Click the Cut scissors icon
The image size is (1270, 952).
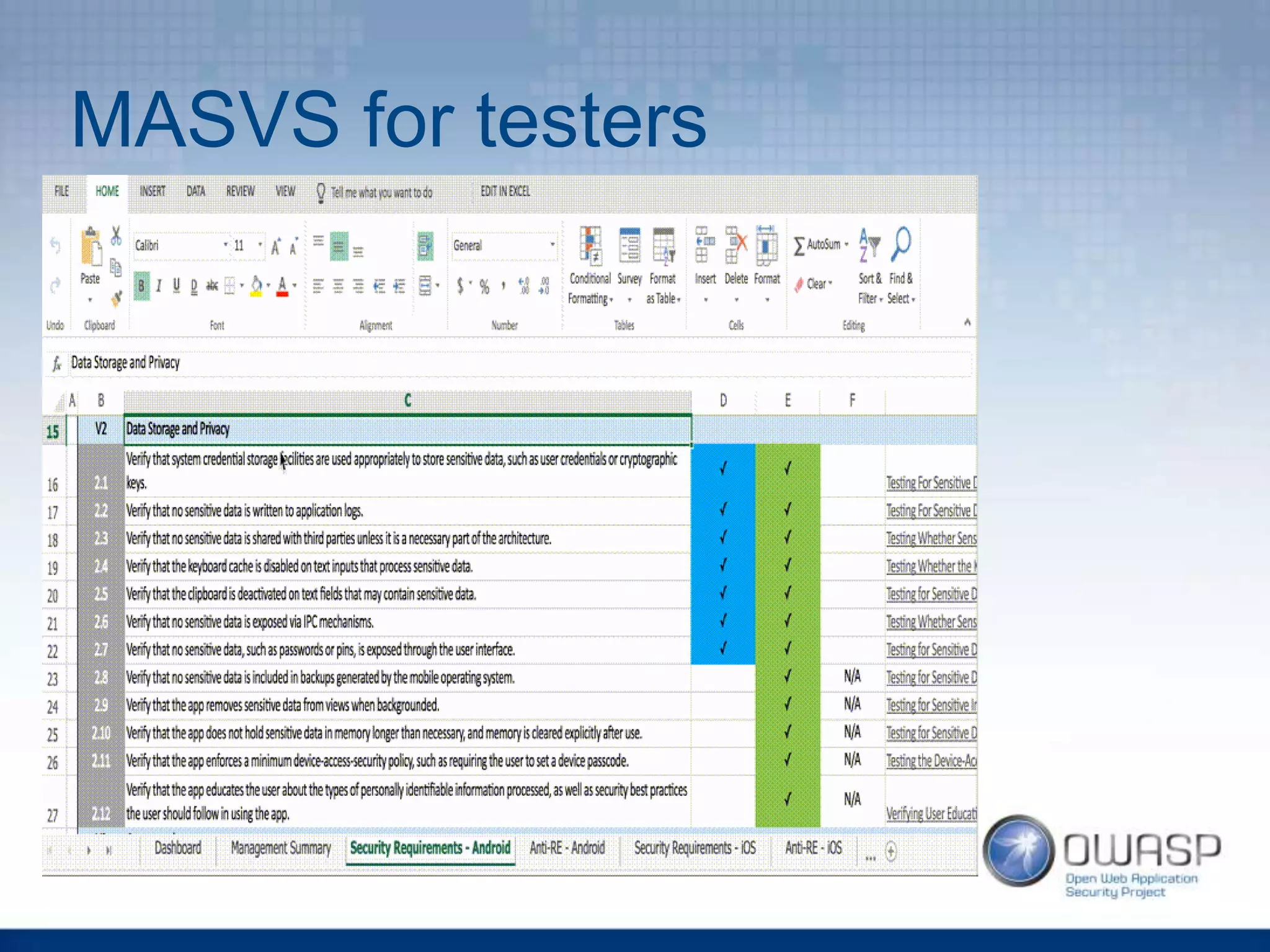coord(116,236)
